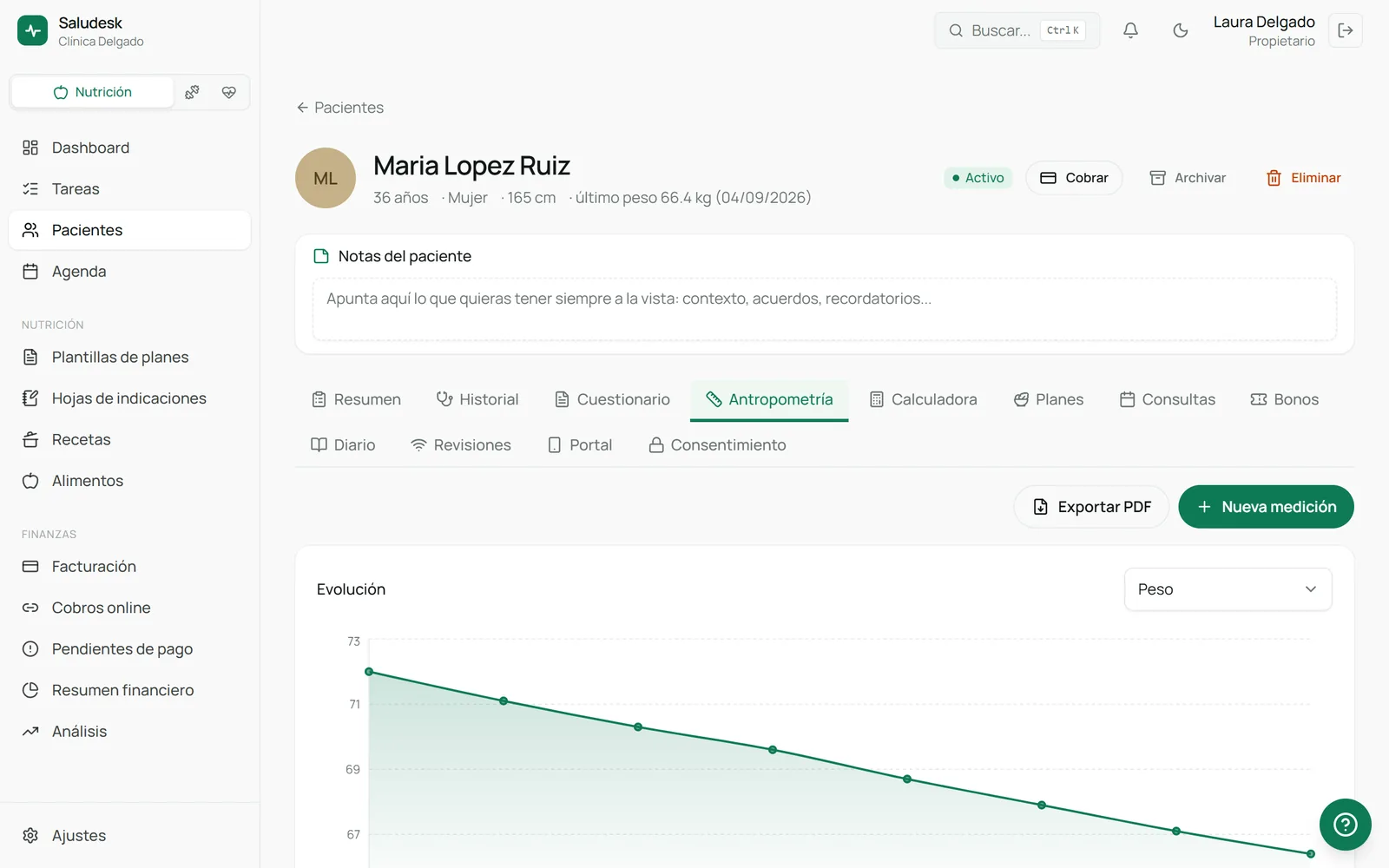Open the Portal tab
Screen dimensions: 1389x868
click(x=580, y=445)
